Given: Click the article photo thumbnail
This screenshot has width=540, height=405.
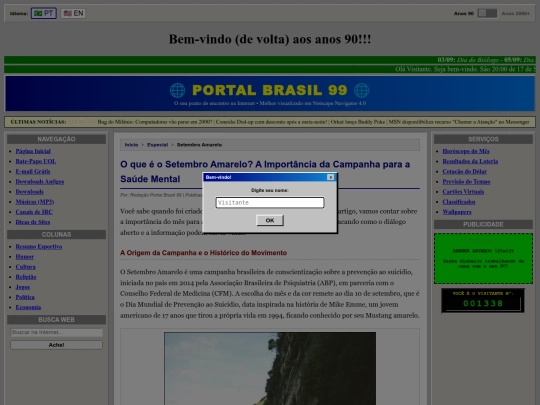Looking at the screenshot, I should click(x=270, y=368).
